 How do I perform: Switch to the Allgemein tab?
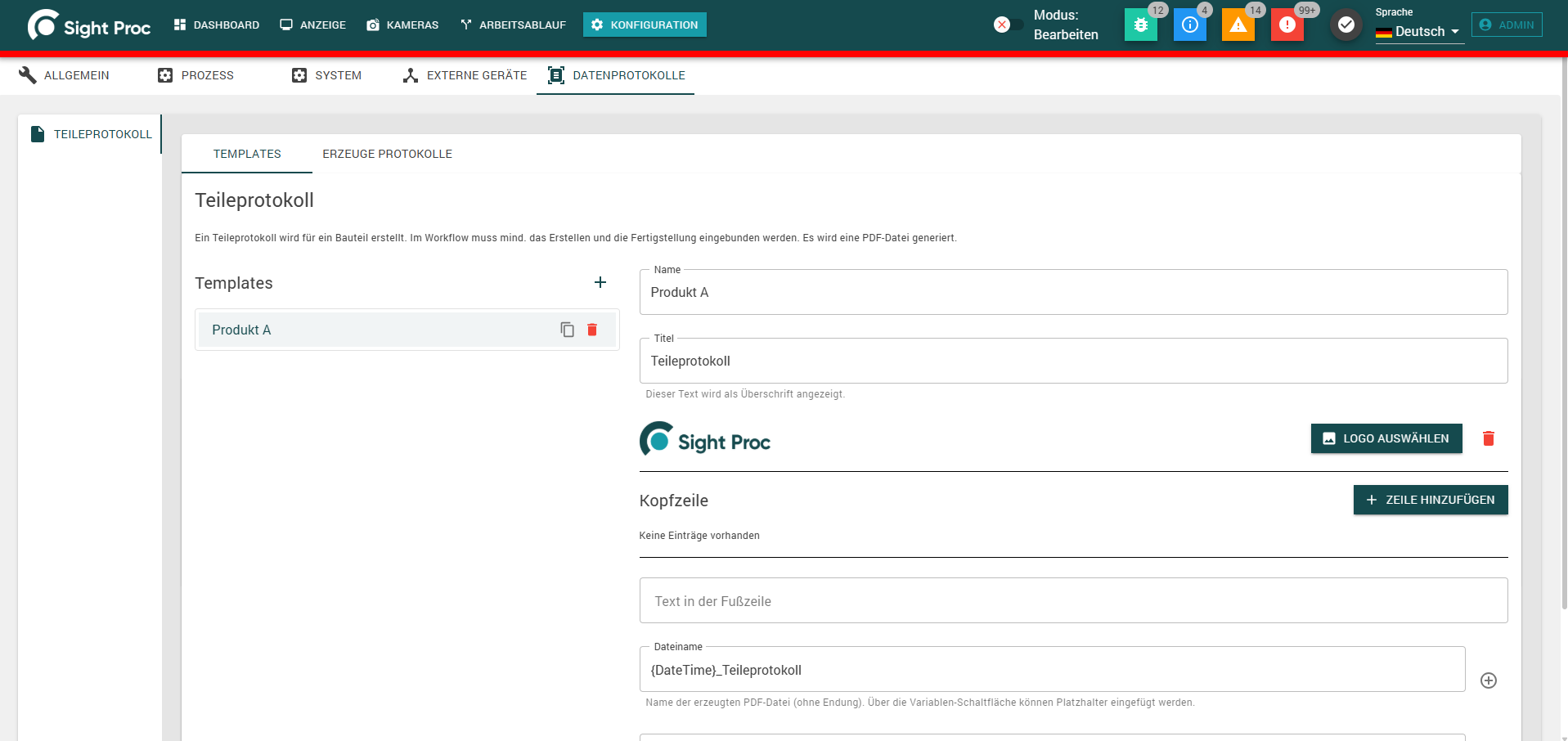coord(65,75)
